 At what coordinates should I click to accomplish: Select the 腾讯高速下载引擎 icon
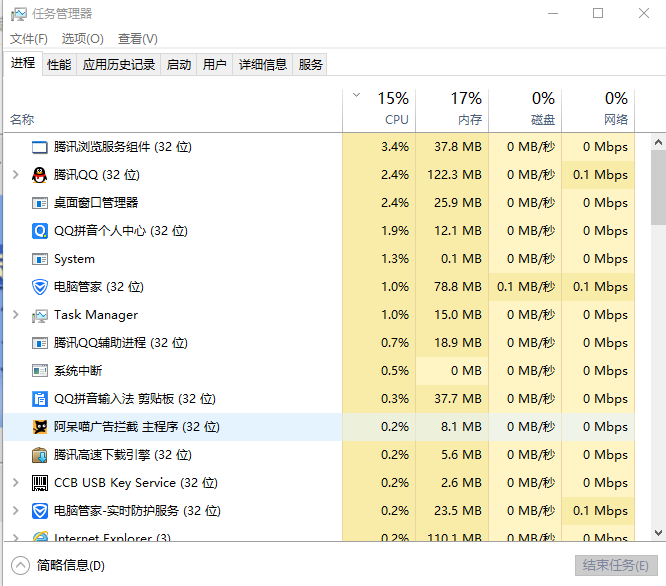click(x=40, y=455)
